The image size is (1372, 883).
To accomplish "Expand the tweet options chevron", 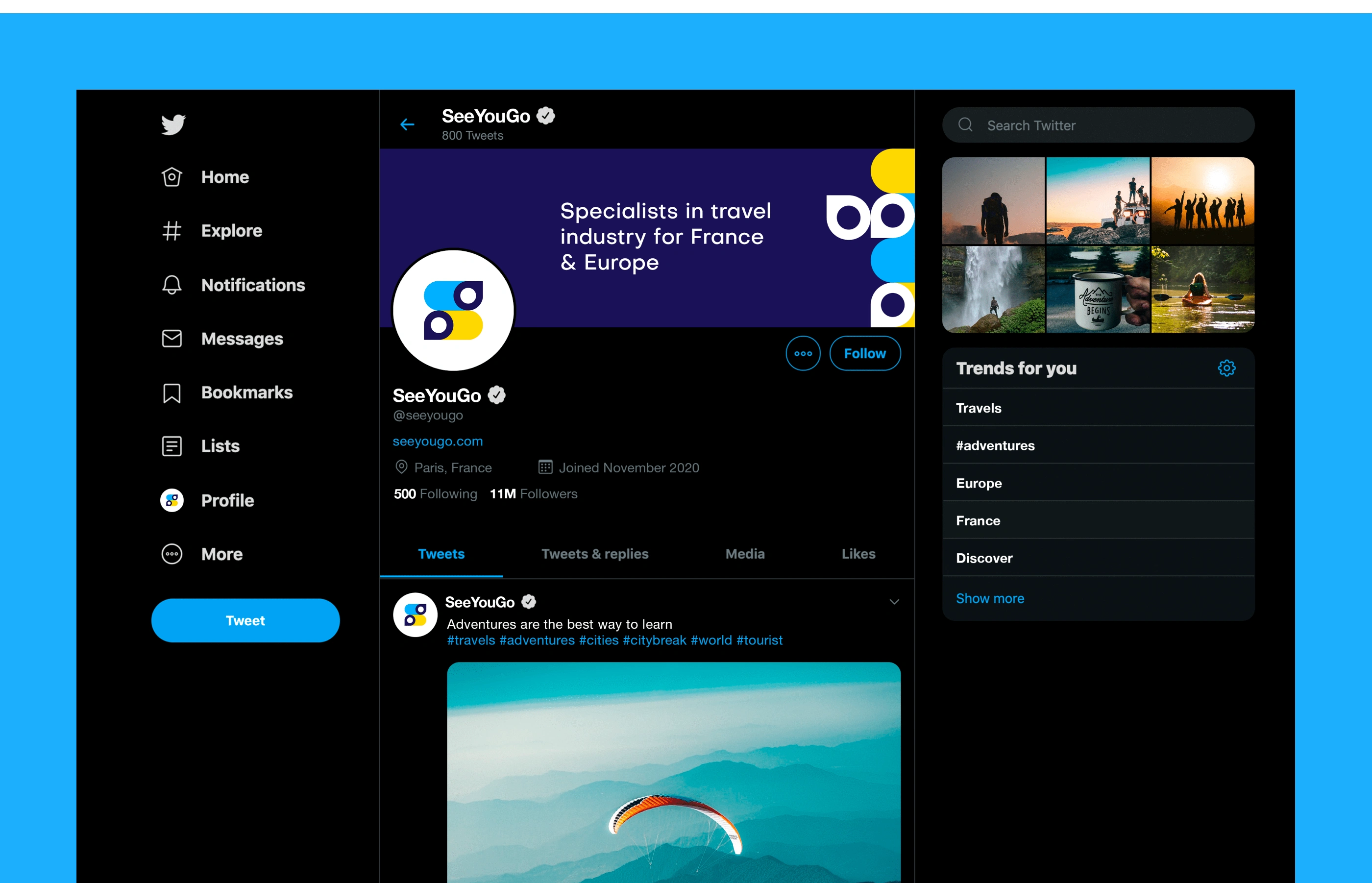I will pos(894,601).
